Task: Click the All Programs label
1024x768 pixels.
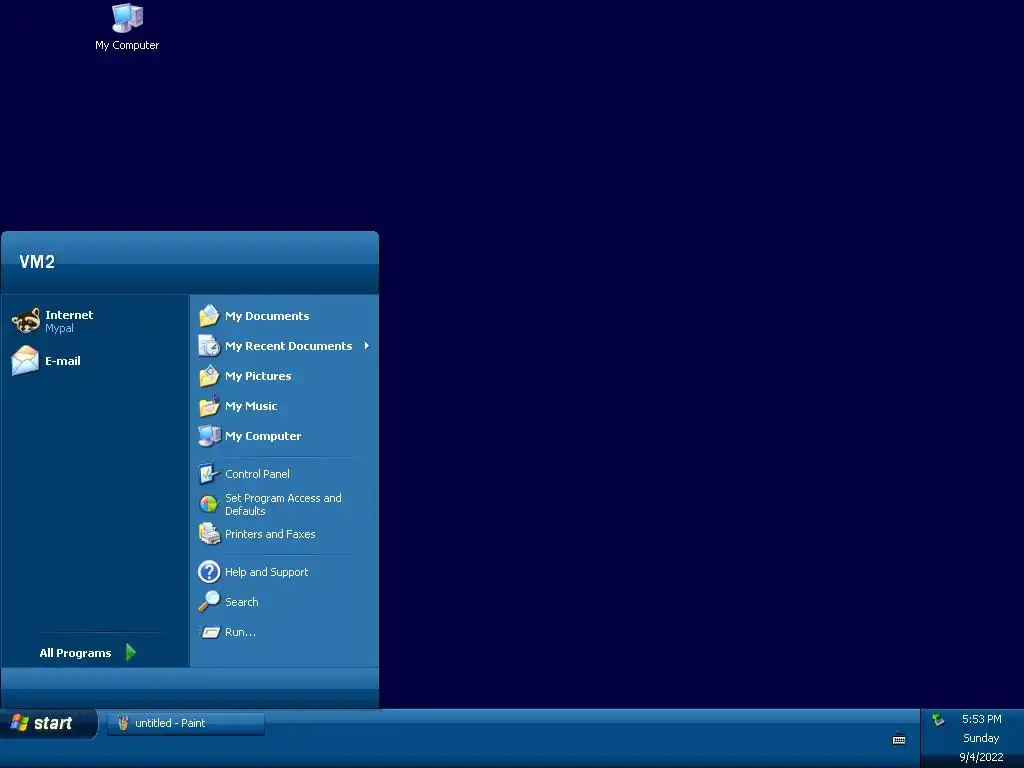Action: pyautogui.click(x=75, y=653)
